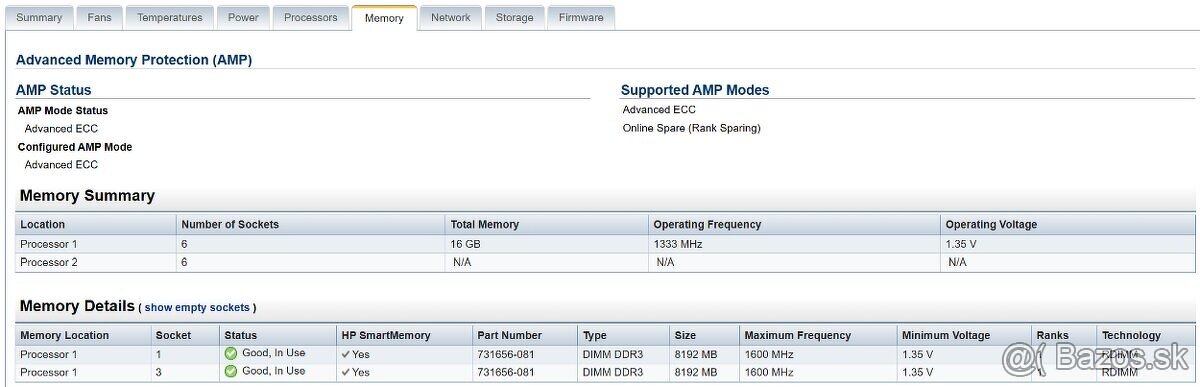Viewport: 1200px width, 387px height.
Task: Select the Processor 1 row in Memory Summary
Action: tap(606, 243)
